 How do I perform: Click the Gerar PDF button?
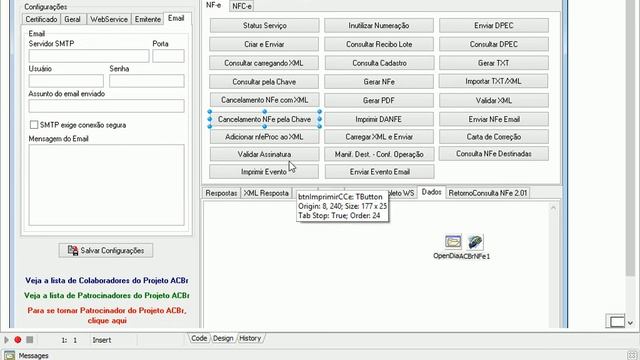379,100
